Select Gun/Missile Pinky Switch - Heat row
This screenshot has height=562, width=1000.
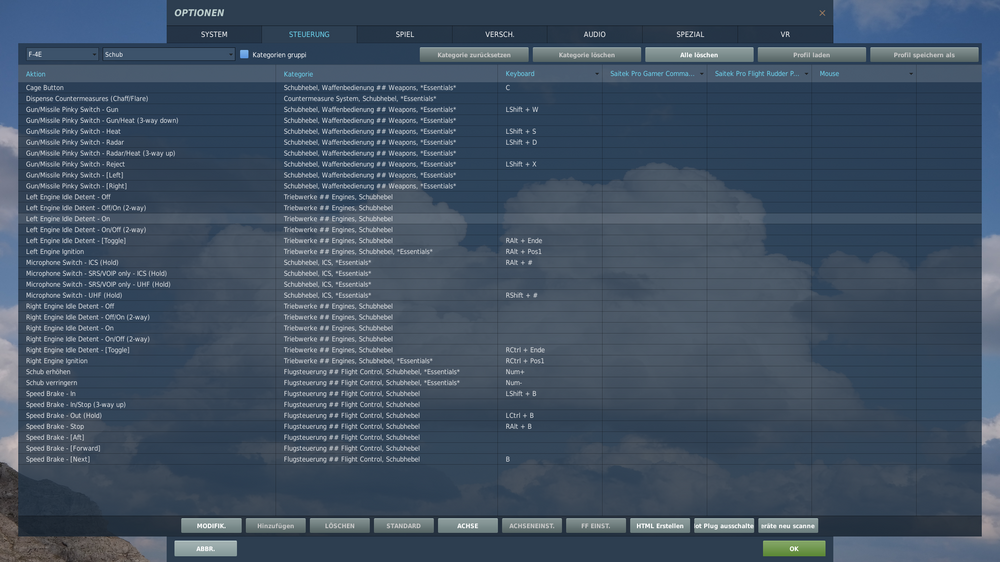click(x=499, y=131)
